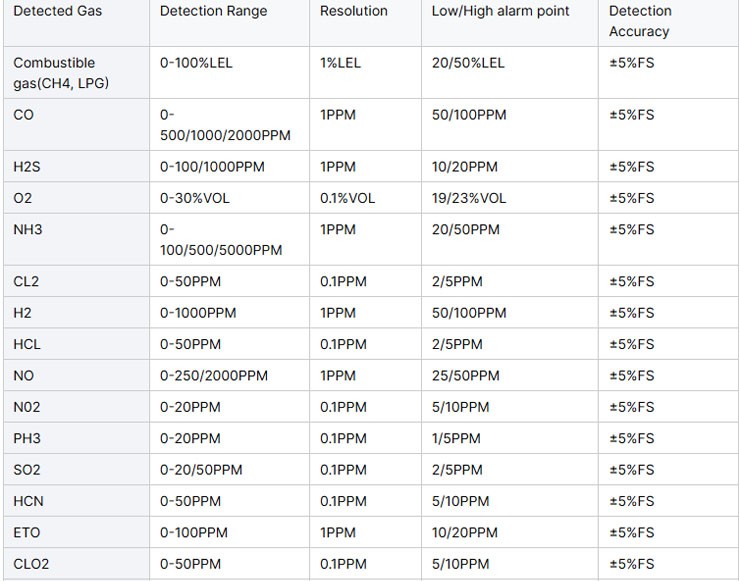Viewport: 739px width, 581px height.
Task: Click the Detected Gas column header
Action: [57, 11]
